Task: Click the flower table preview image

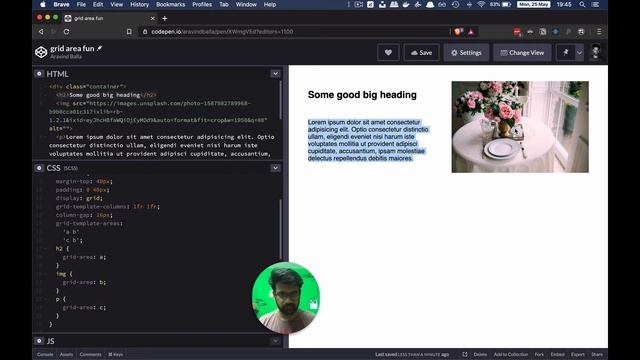Action: tap(520, 127)
